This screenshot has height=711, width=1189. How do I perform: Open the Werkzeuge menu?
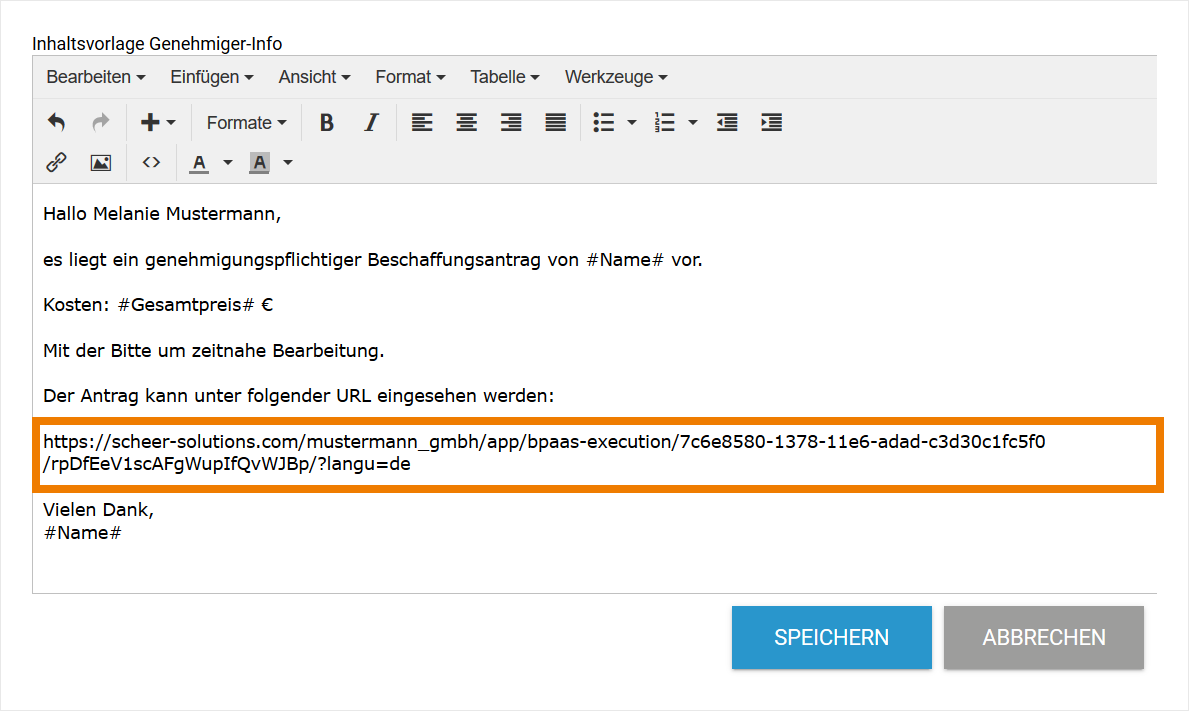coord(615,77)
